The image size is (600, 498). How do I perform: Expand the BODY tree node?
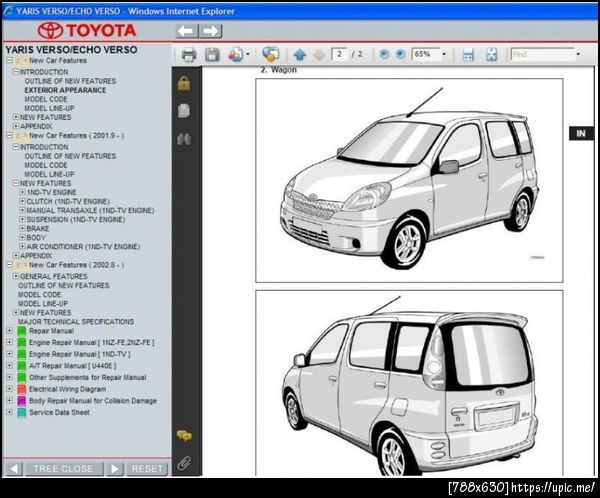(22, 238)
